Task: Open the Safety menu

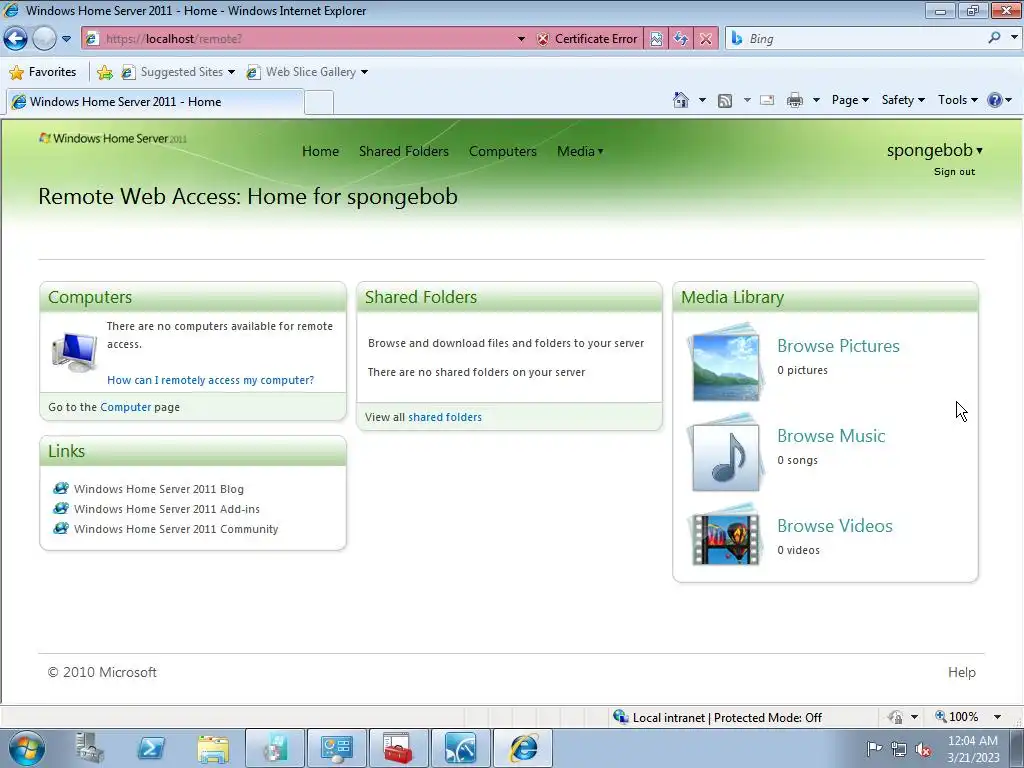Action: point(903,100)
